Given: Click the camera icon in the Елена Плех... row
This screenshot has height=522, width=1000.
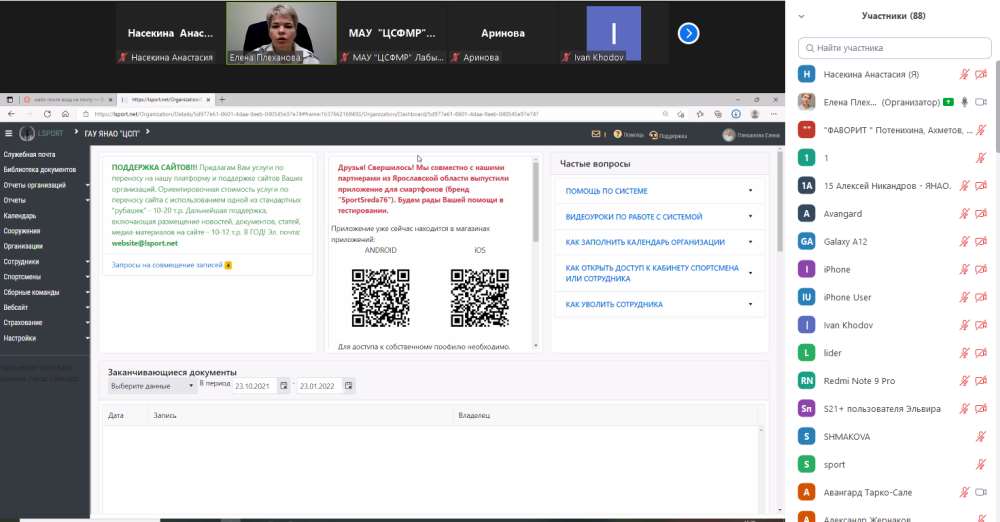Looking at the screenshot, I should (981, 102).
